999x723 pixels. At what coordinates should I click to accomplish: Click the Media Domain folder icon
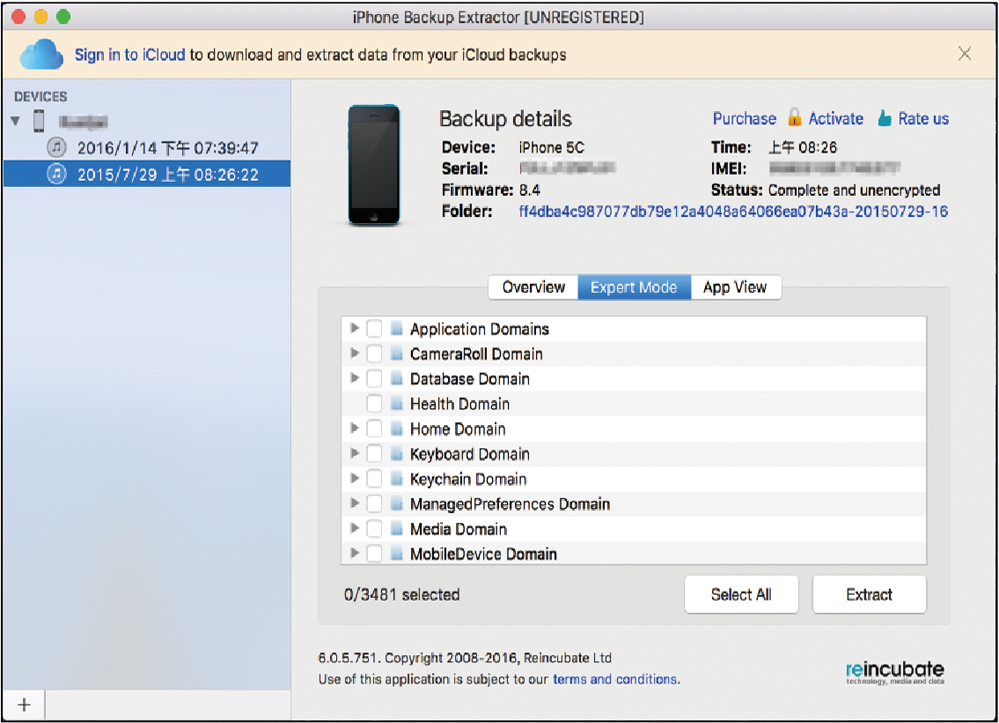(396, 529)
